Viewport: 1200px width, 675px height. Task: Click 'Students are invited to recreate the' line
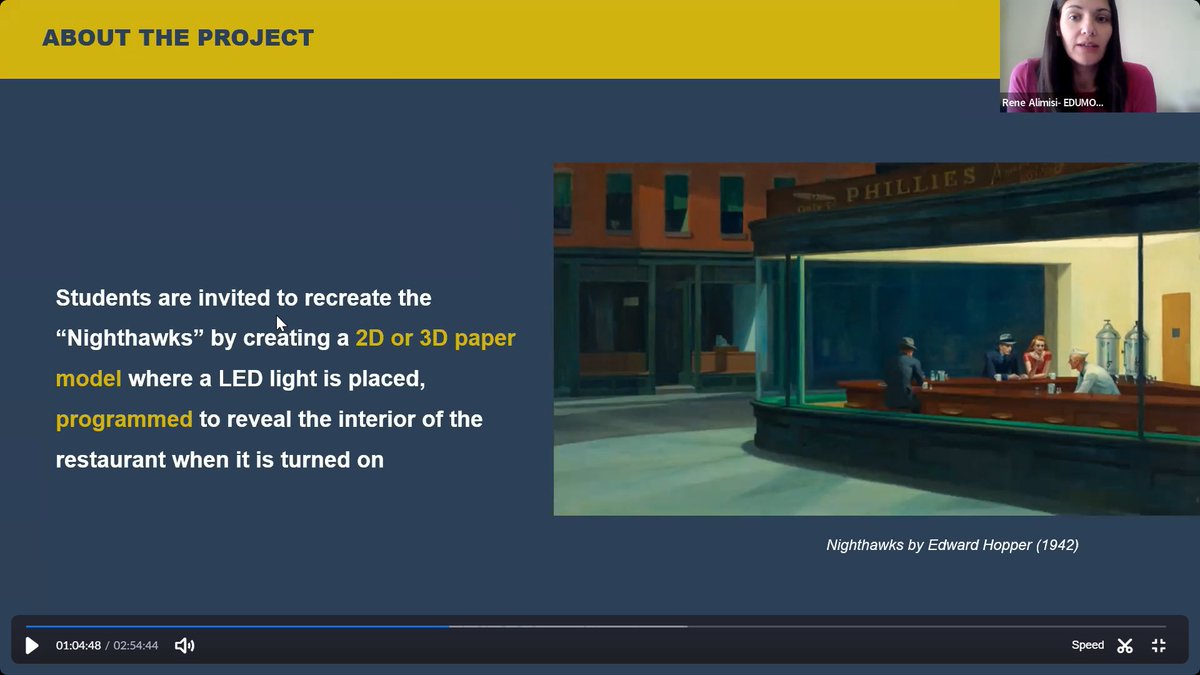(244, 298)
